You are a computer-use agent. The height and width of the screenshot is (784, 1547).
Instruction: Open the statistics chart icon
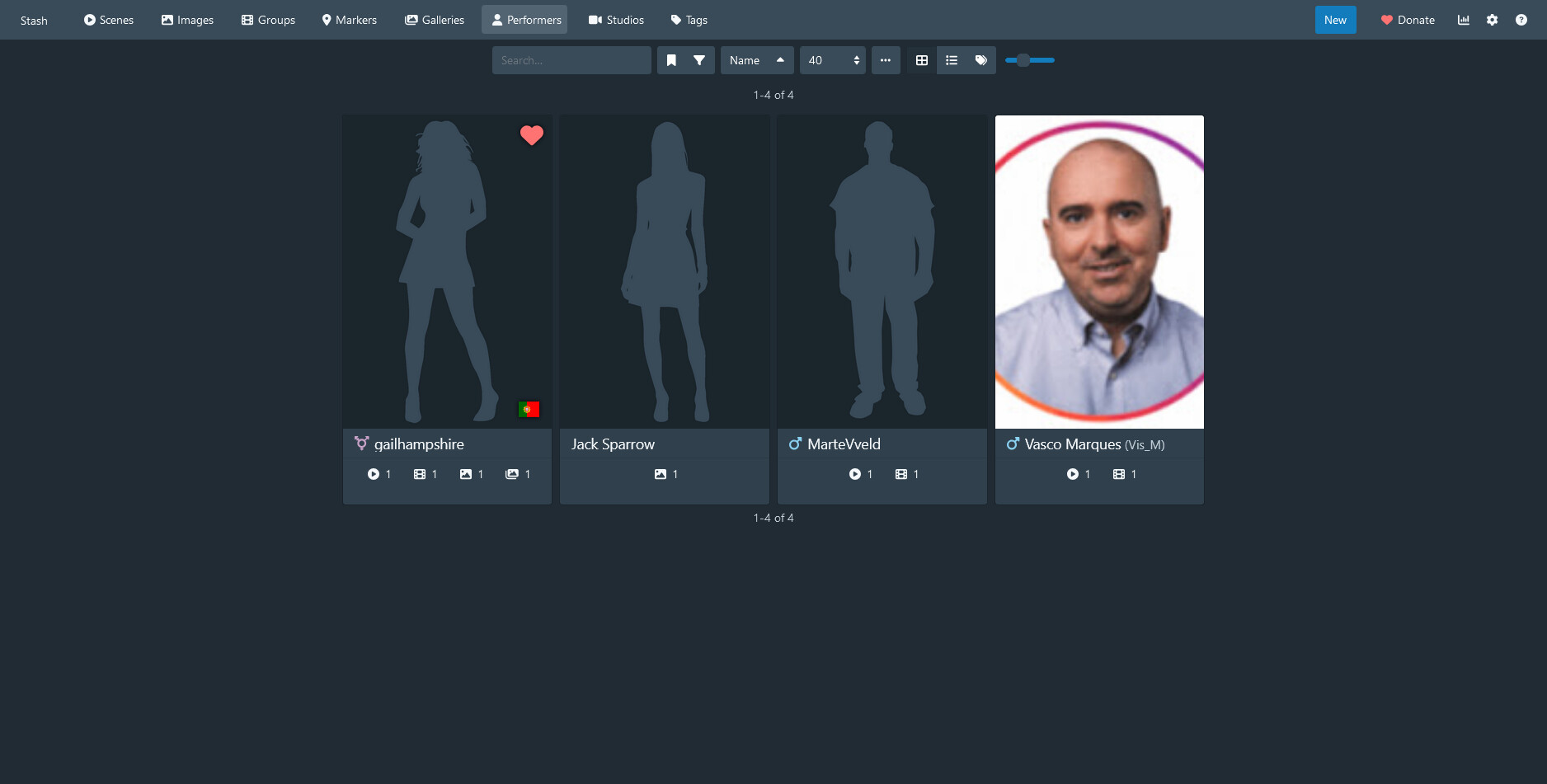1464,20
